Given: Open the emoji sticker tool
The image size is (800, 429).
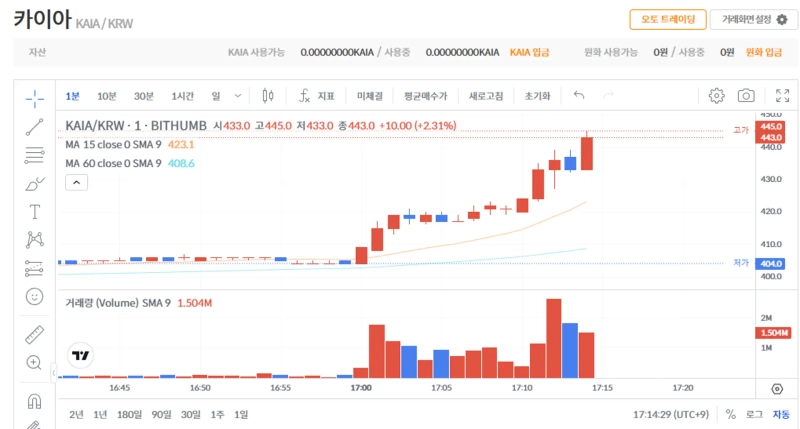Looking at the screenshot, I should click(34, 296).
